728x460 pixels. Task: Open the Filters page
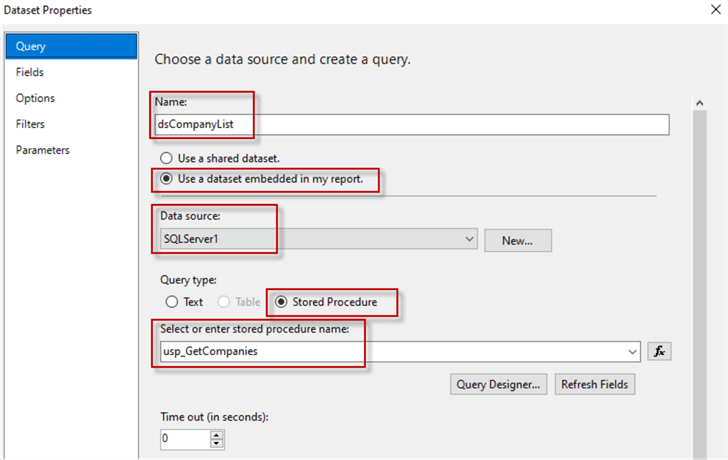point(31,124)
